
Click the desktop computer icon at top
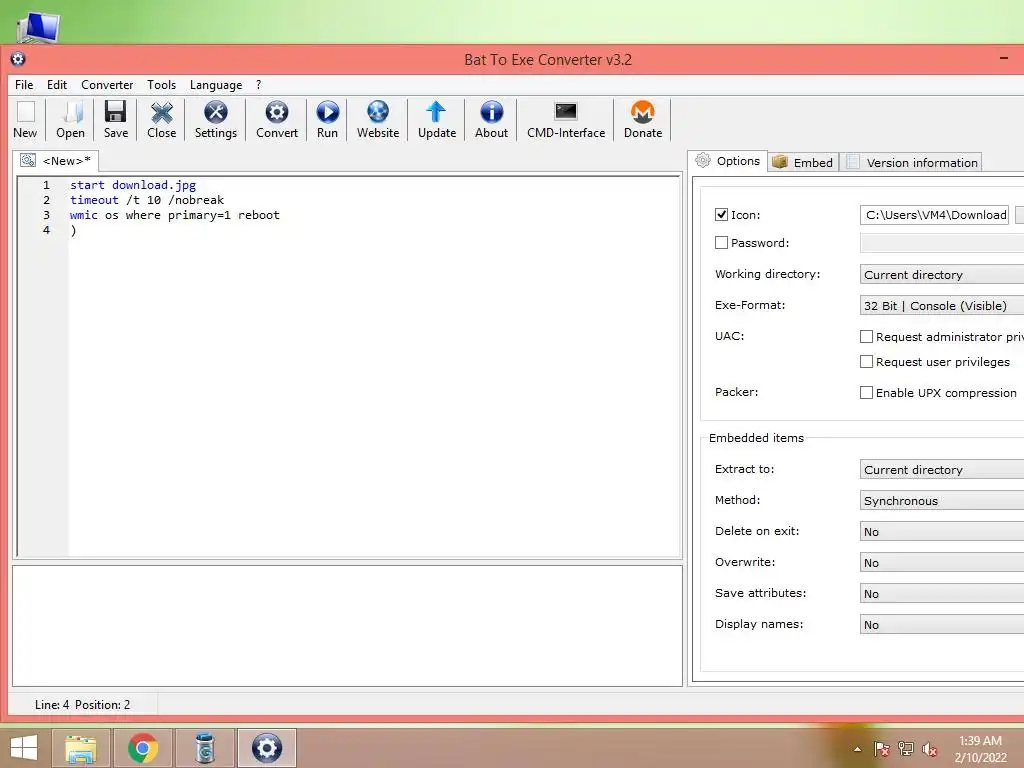tap(39, 27)
